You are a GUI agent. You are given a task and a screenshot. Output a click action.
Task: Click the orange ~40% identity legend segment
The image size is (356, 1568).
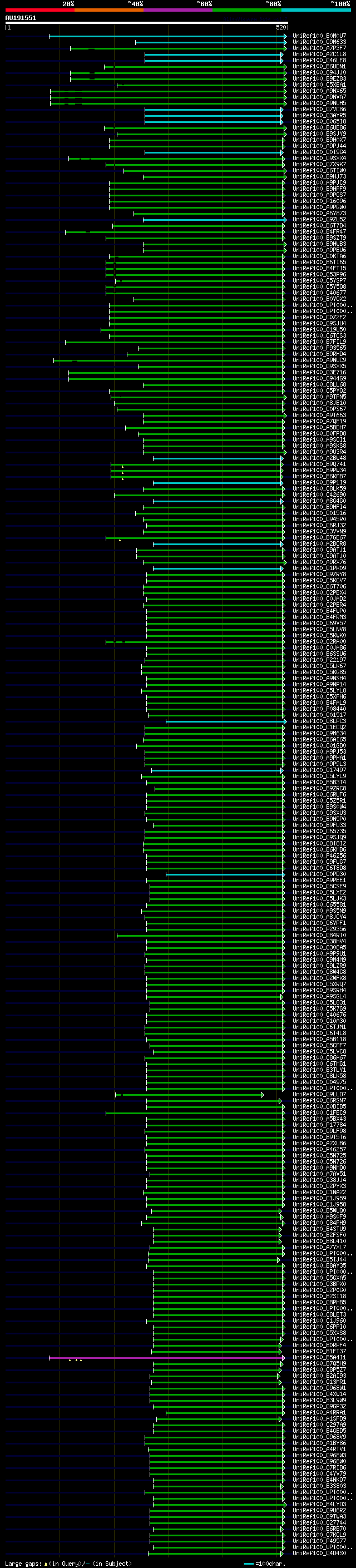coord(109,10)
